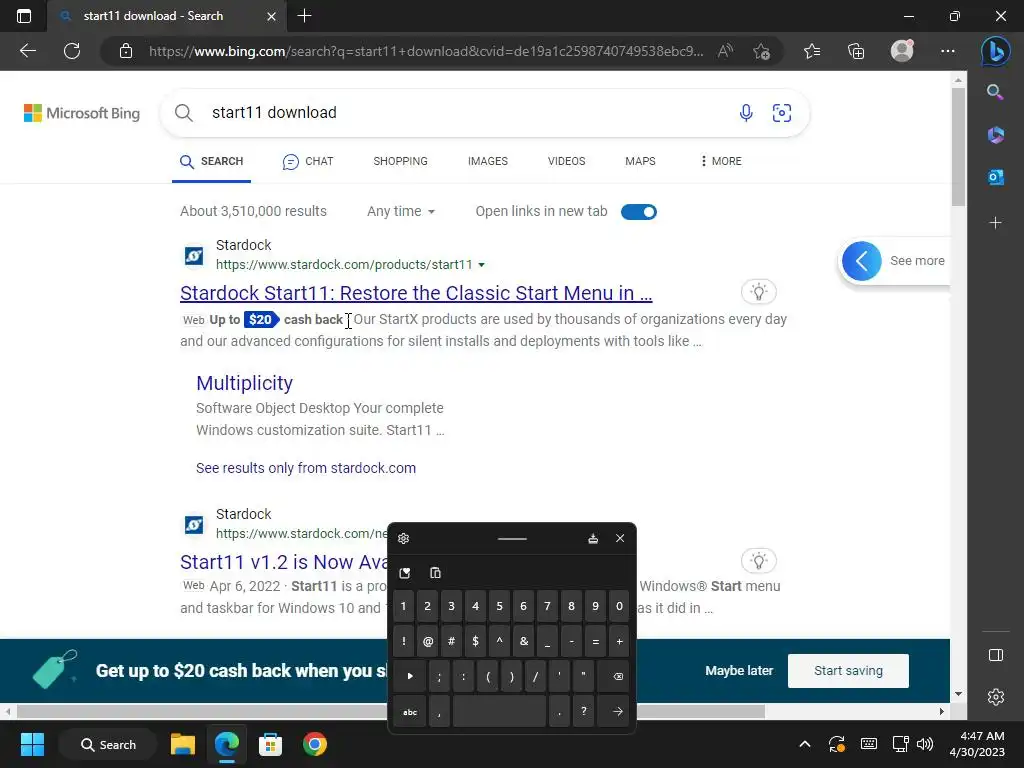Switch to the SHOPPING tab
The width and height of the screenshot is (1024, 768).
pos(400,161)
